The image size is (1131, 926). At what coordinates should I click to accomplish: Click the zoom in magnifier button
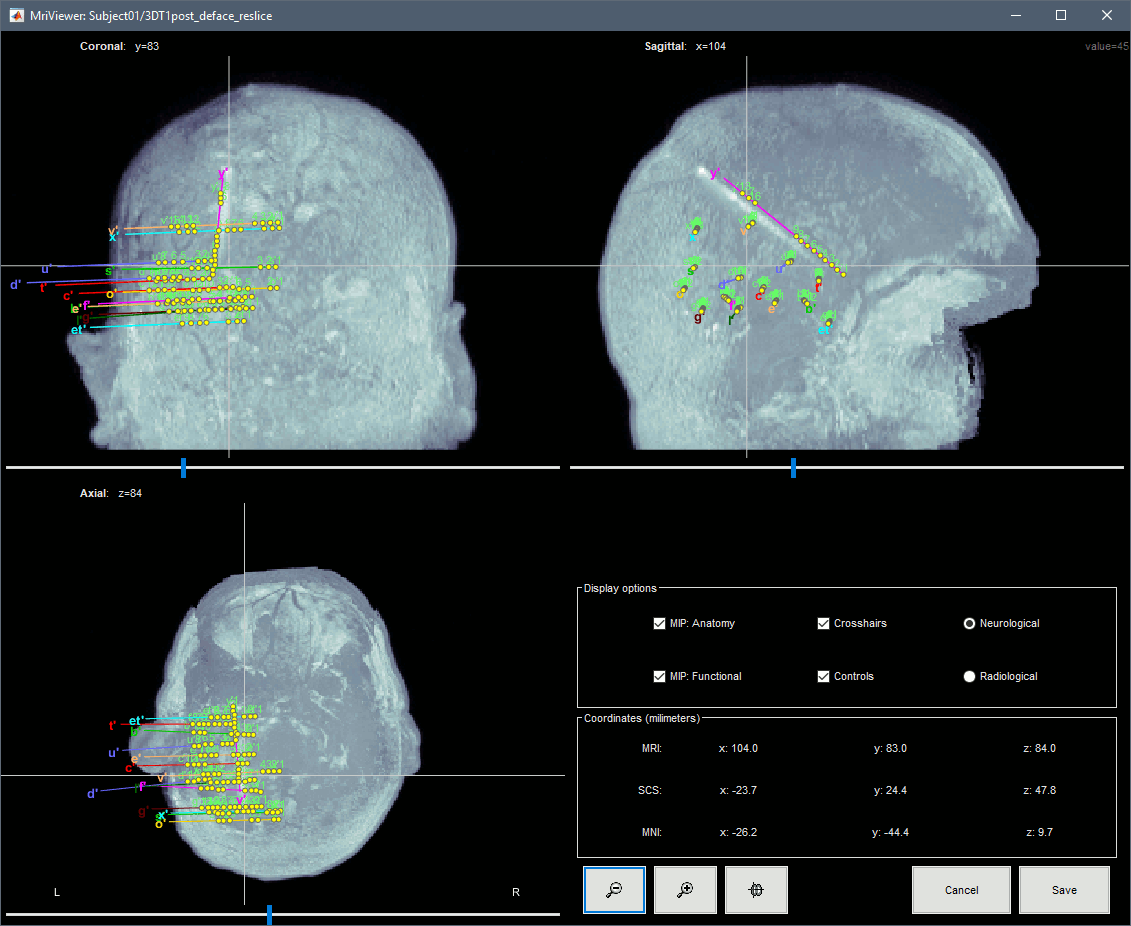685,890
